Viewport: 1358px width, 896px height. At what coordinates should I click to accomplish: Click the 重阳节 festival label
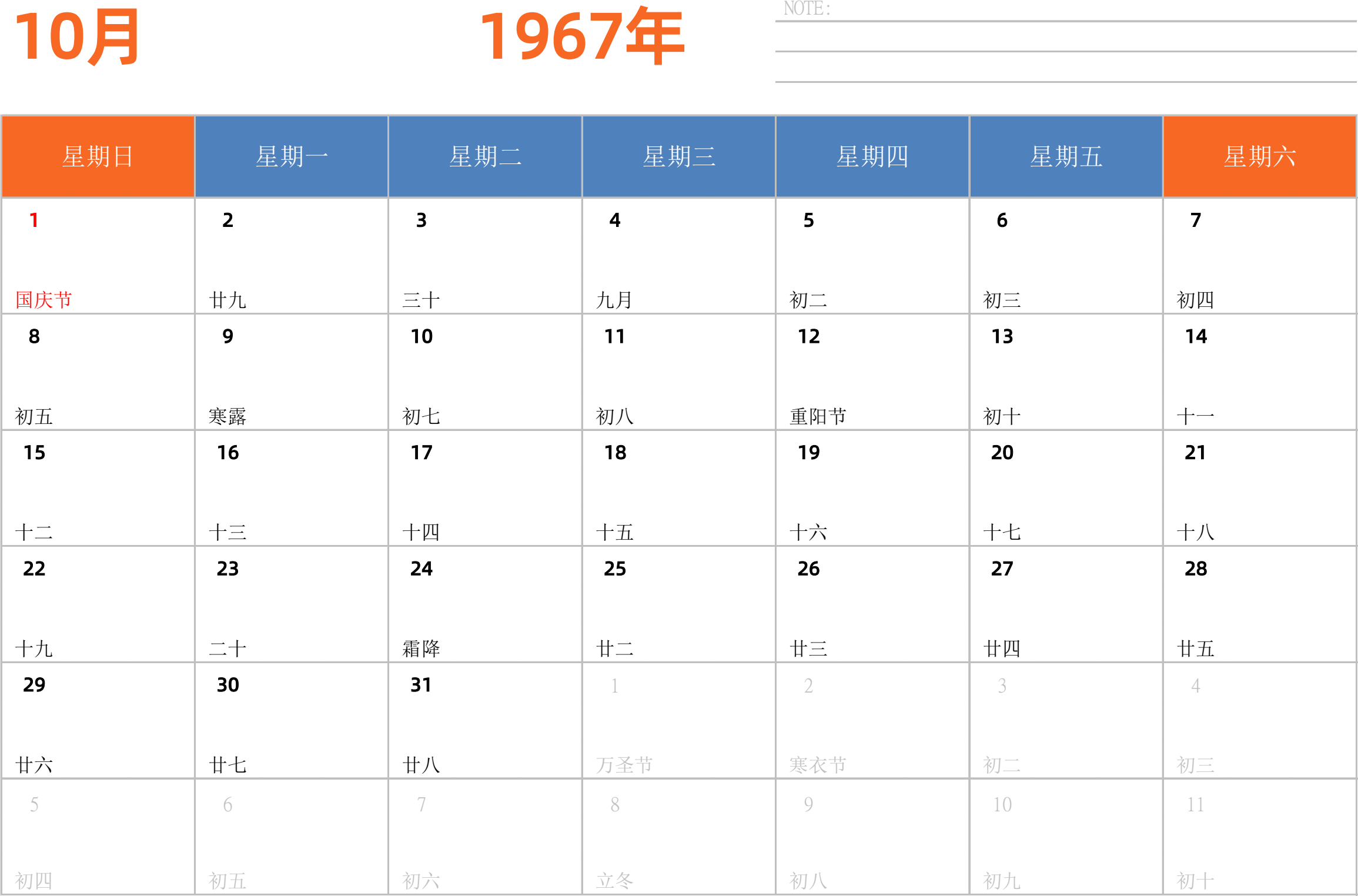pos(818,416)
